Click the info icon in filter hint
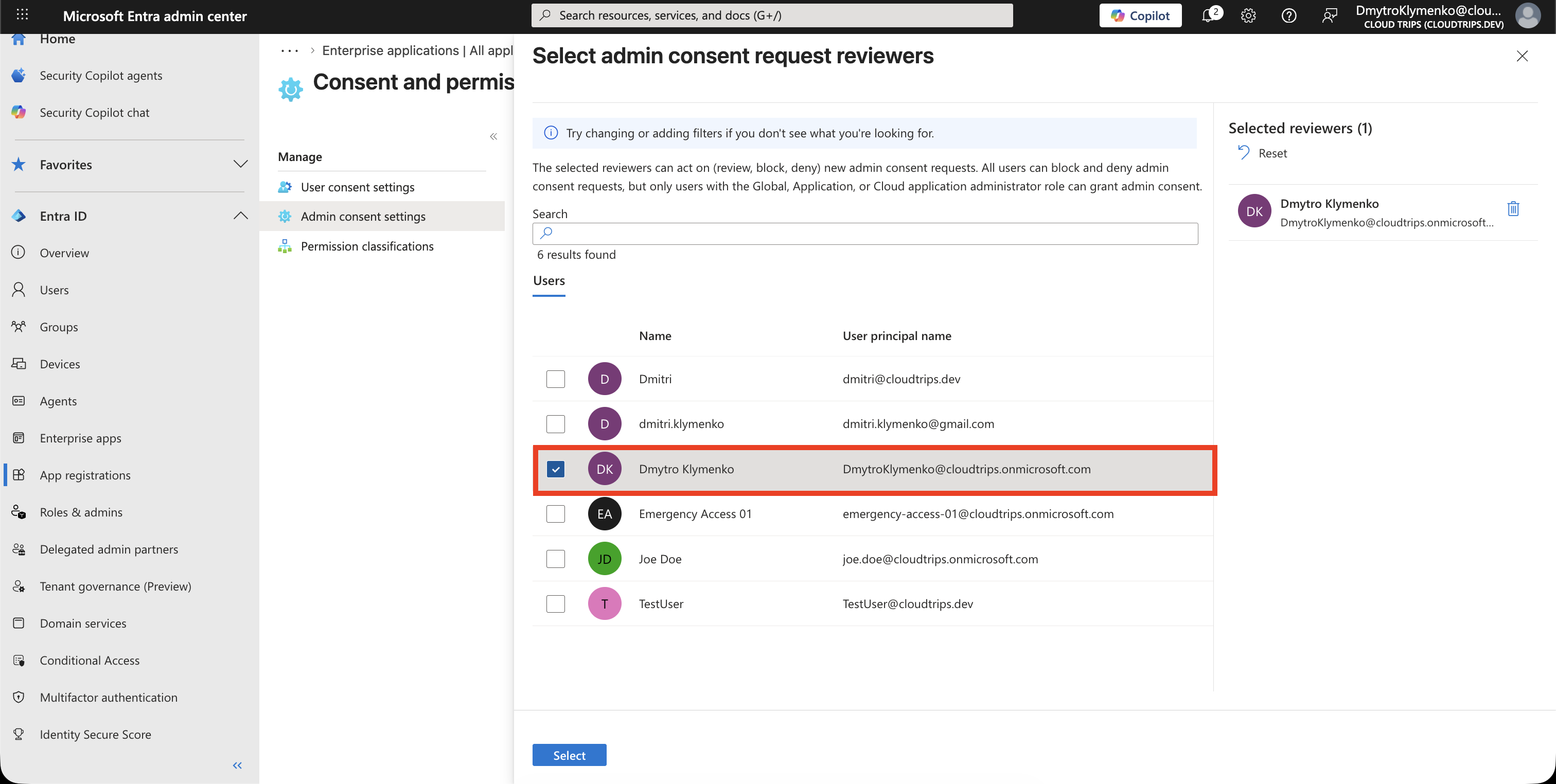The width and height of the screenshot is (1556, 784). click(x=551, y=133)
